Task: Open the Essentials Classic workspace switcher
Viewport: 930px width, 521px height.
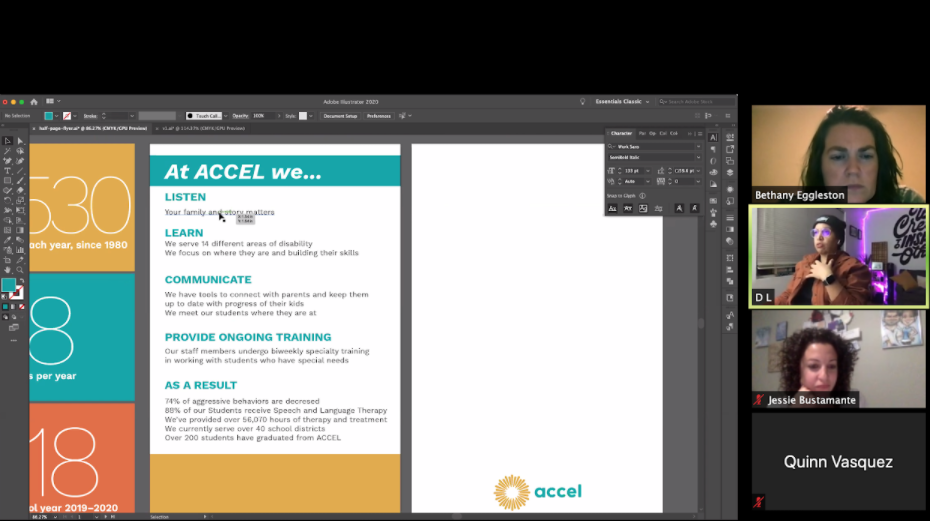Action: coord(622,101)
